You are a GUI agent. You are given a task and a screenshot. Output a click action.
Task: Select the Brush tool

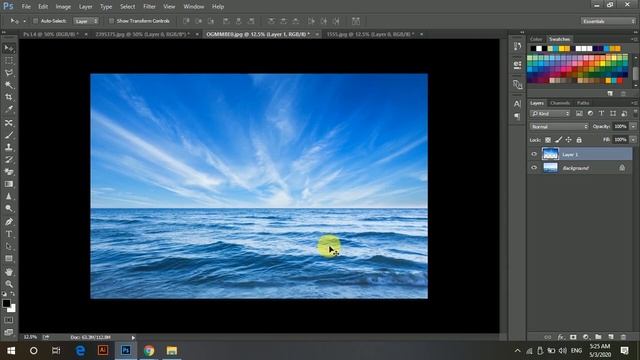coord(9,135)
